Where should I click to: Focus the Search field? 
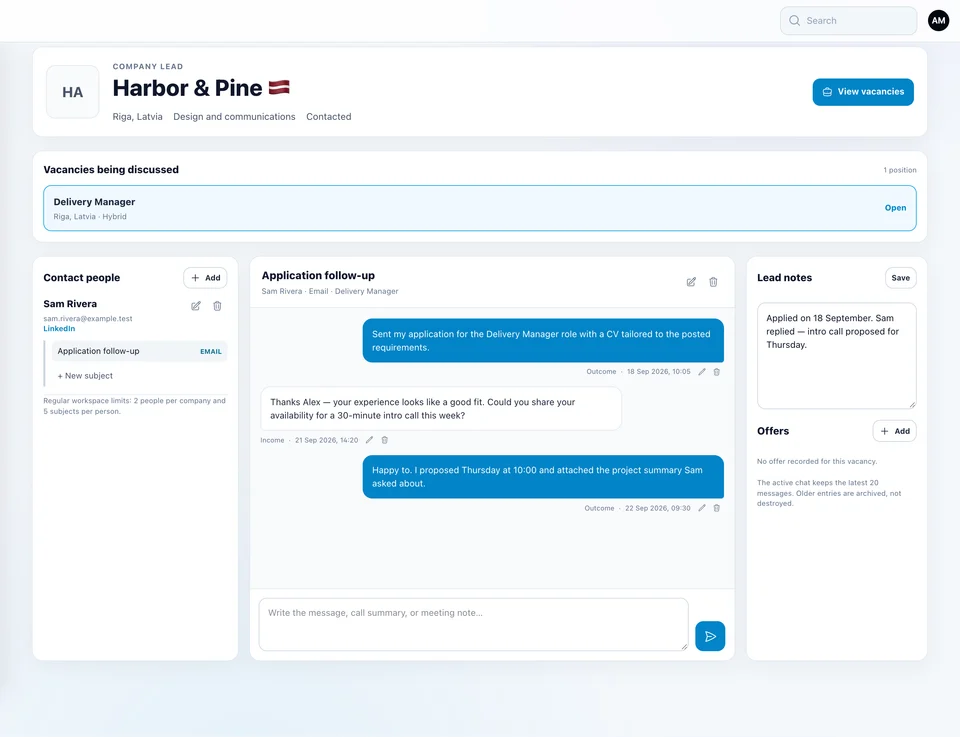point(849,21)
